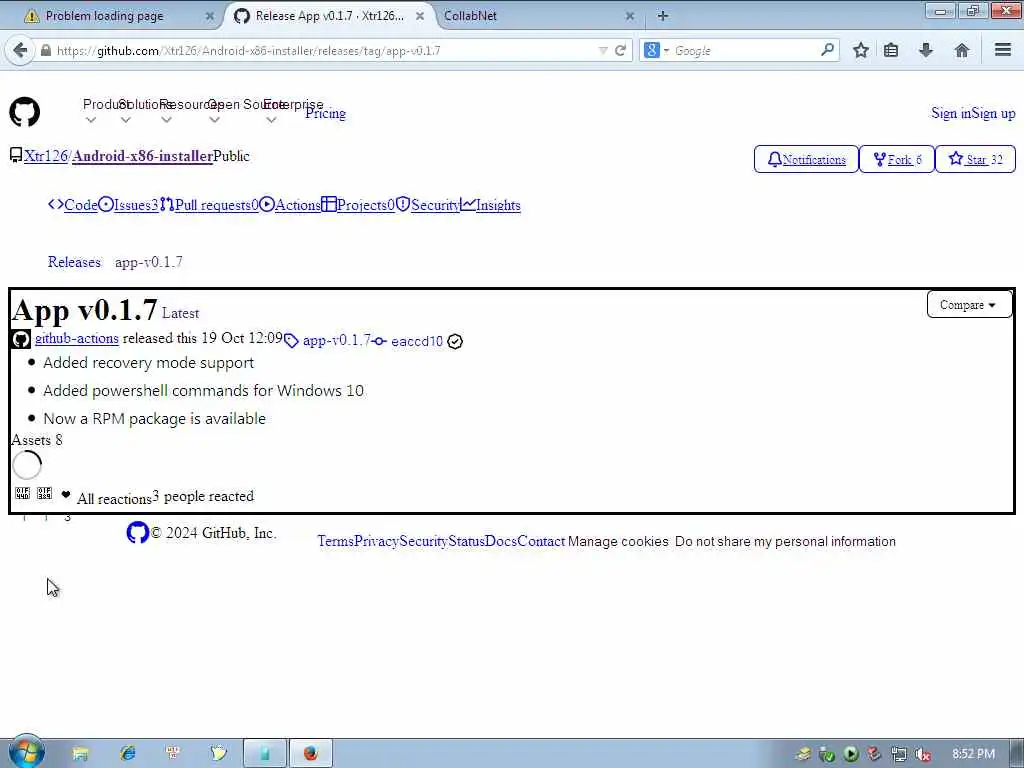Open the Android-x86-installer repo link

(x=142, y=156)
